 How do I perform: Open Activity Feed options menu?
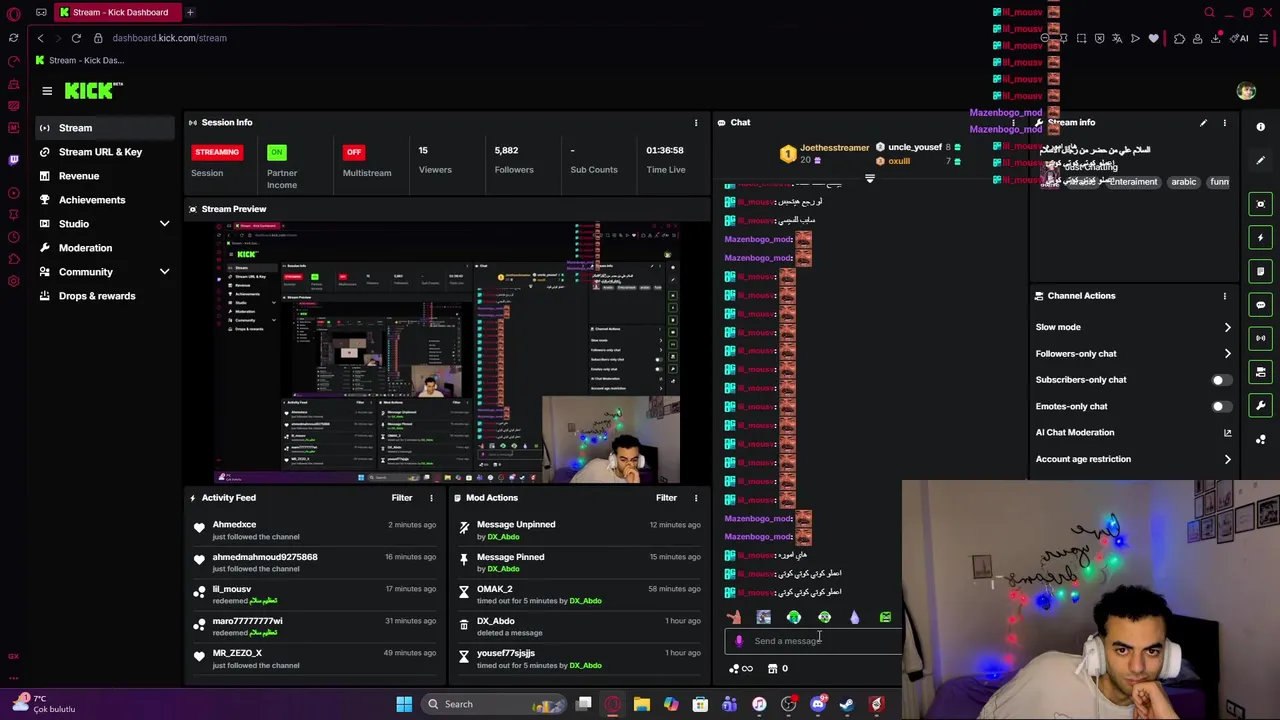pos(431,498)
